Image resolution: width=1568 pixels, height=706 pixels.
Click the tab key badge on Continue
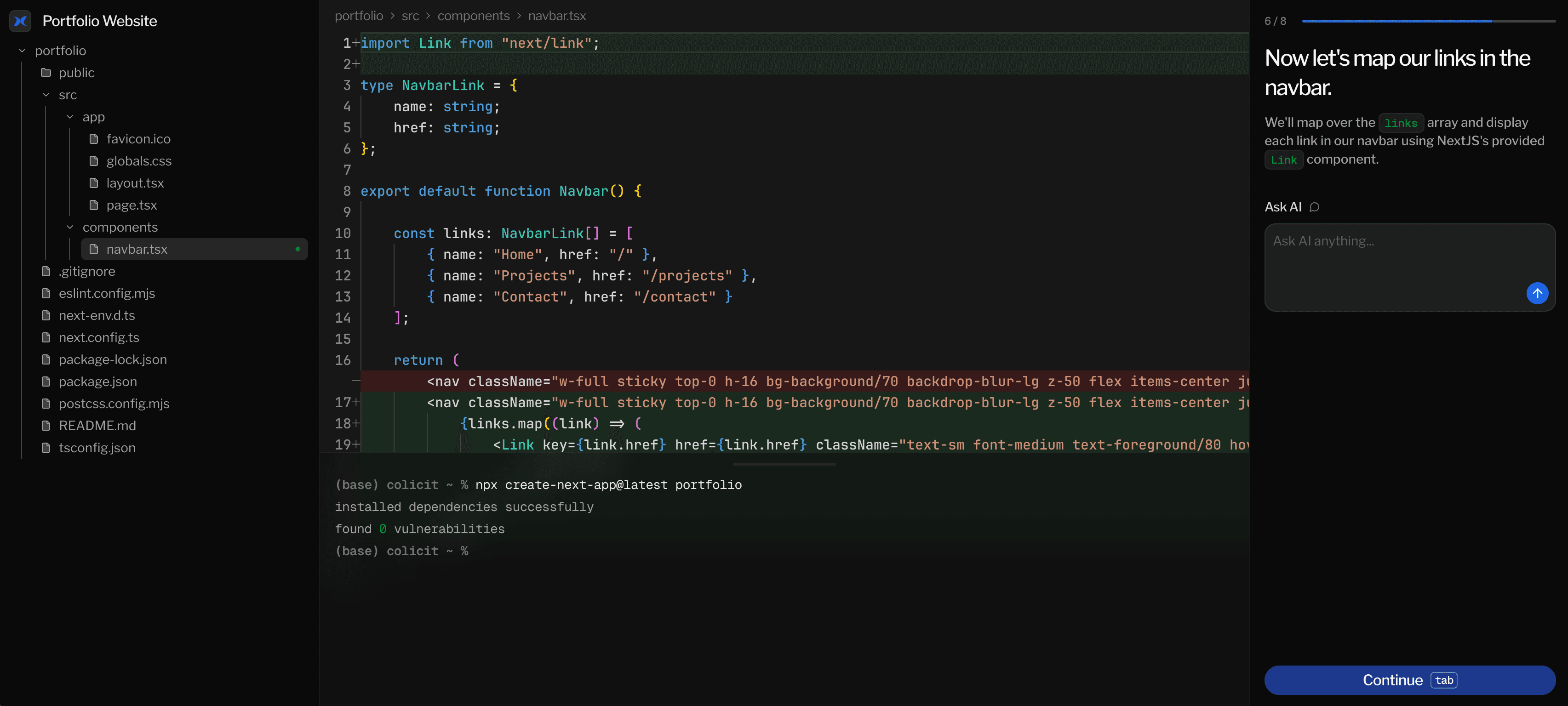pos(1443,680)
